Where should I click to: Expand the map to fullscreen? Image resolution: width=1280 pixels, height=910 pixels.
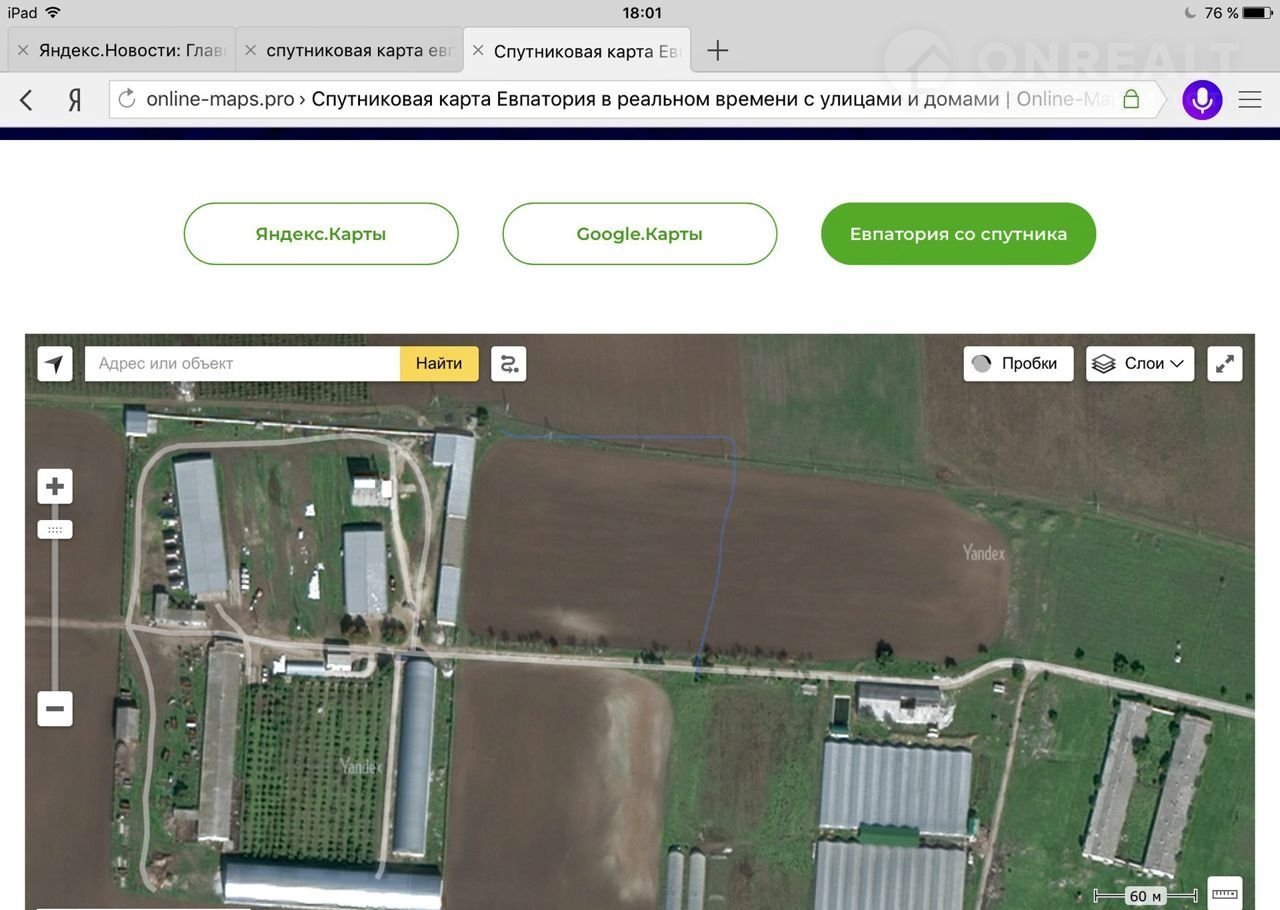pos(1225,364)
